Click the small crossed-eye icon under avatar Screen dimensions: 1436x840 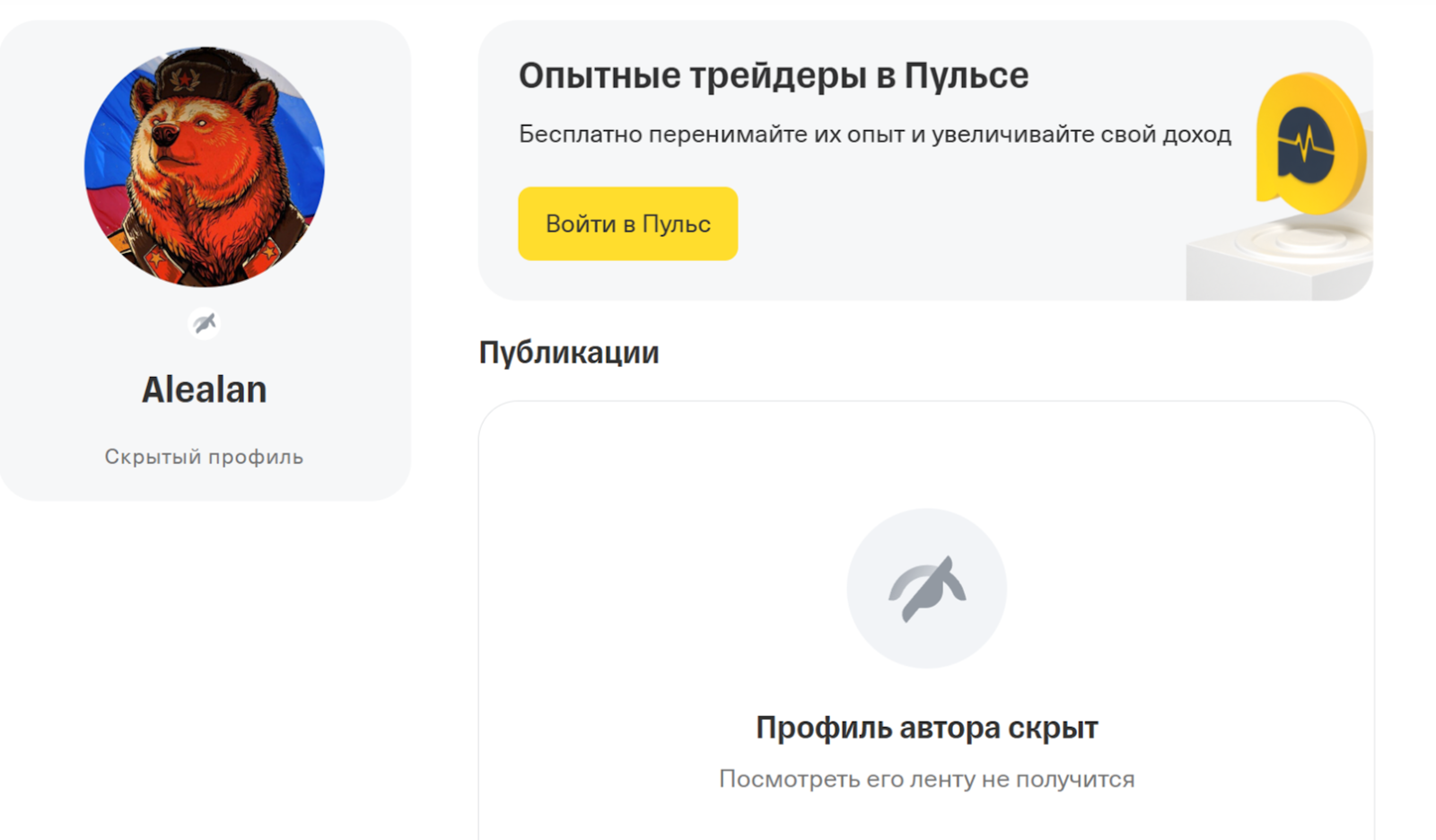pyautogui.click(x=205, y=323)
